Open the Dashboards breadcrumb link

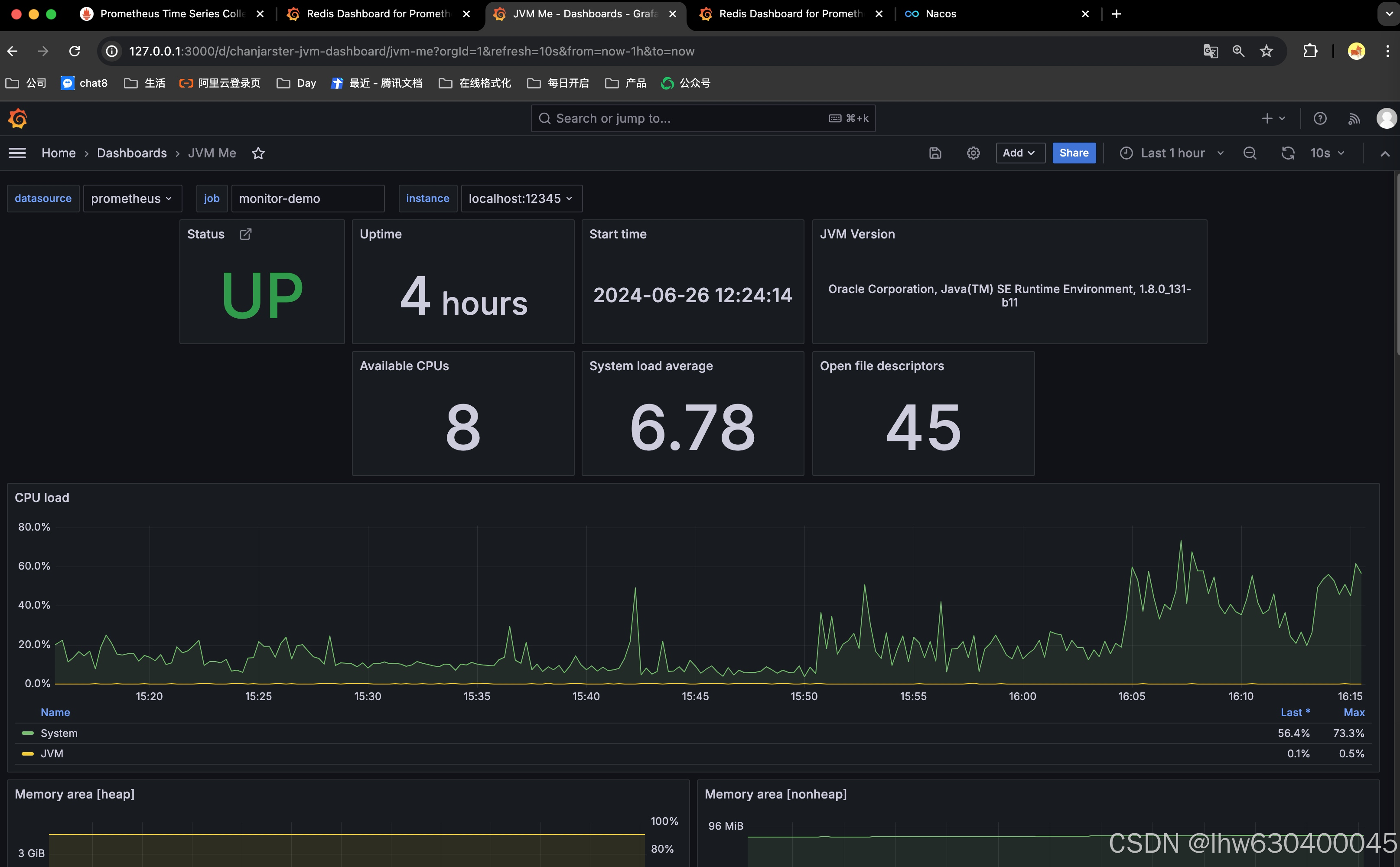132,153
